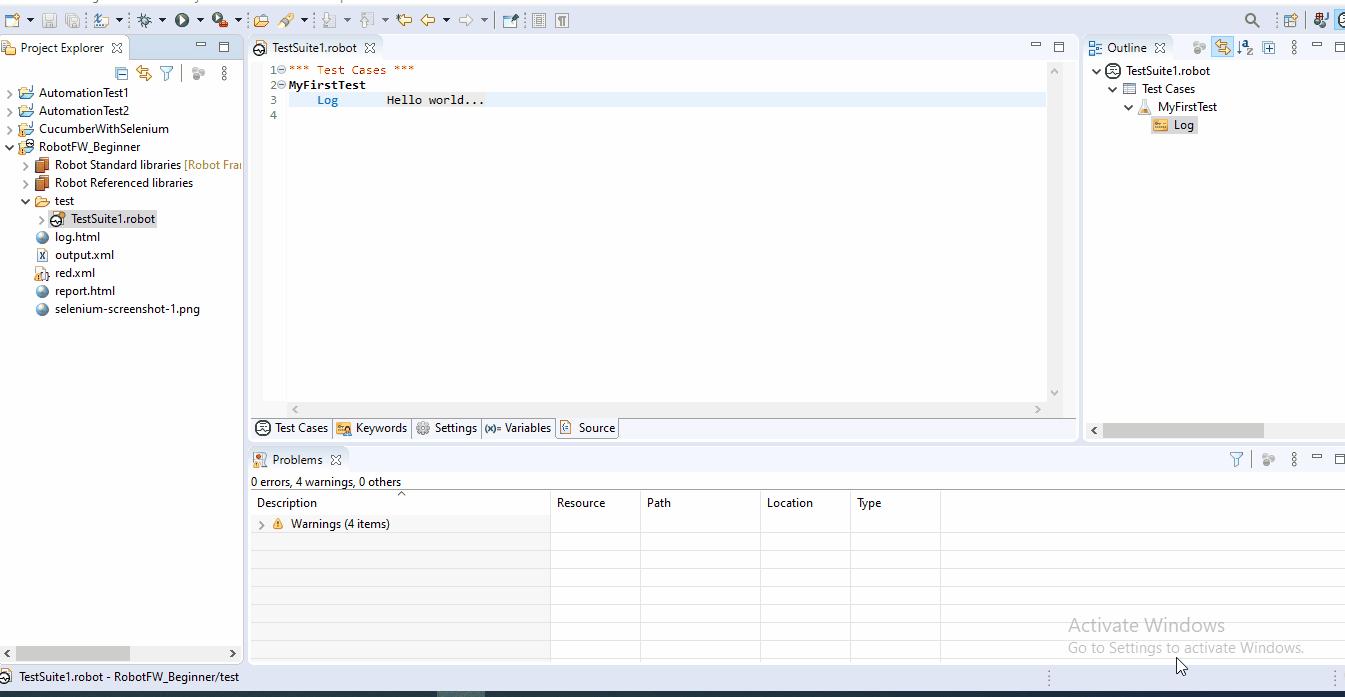
Task: Open Project Explorer view menu dots
Action: 224,73
